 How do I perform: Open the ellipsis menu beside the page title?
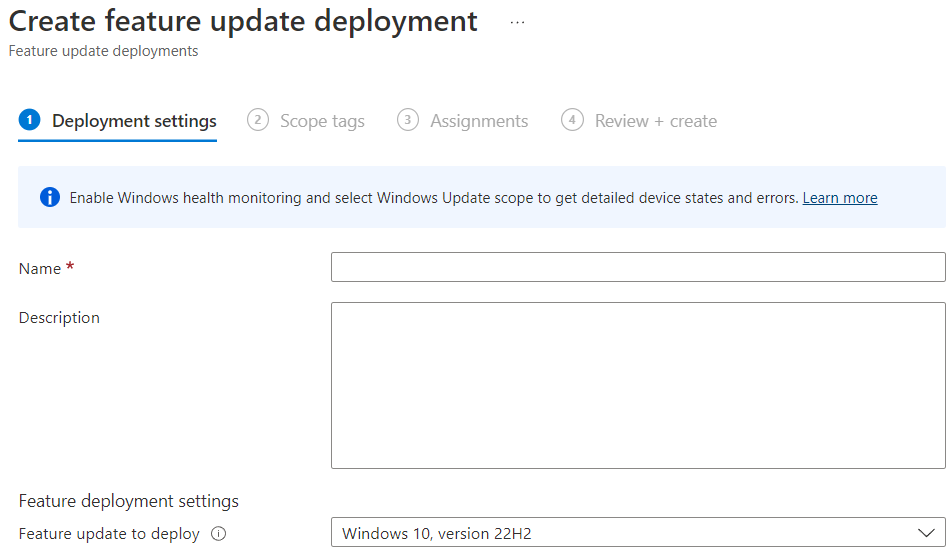pyautogui.click(x=517, y=22)
